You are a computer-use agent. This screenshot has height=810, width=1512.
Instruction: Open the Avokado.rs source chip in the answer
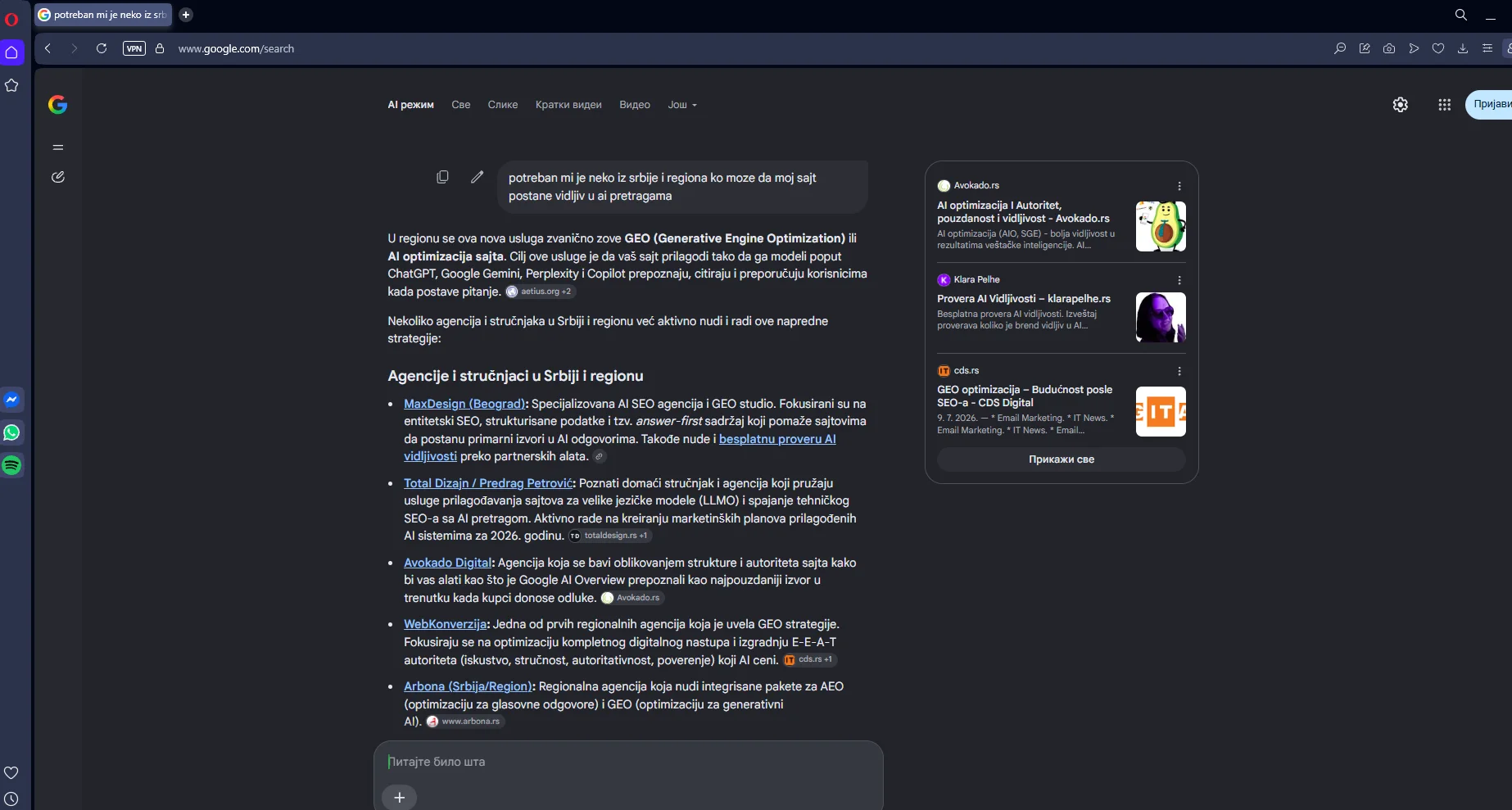click(631, 598)
